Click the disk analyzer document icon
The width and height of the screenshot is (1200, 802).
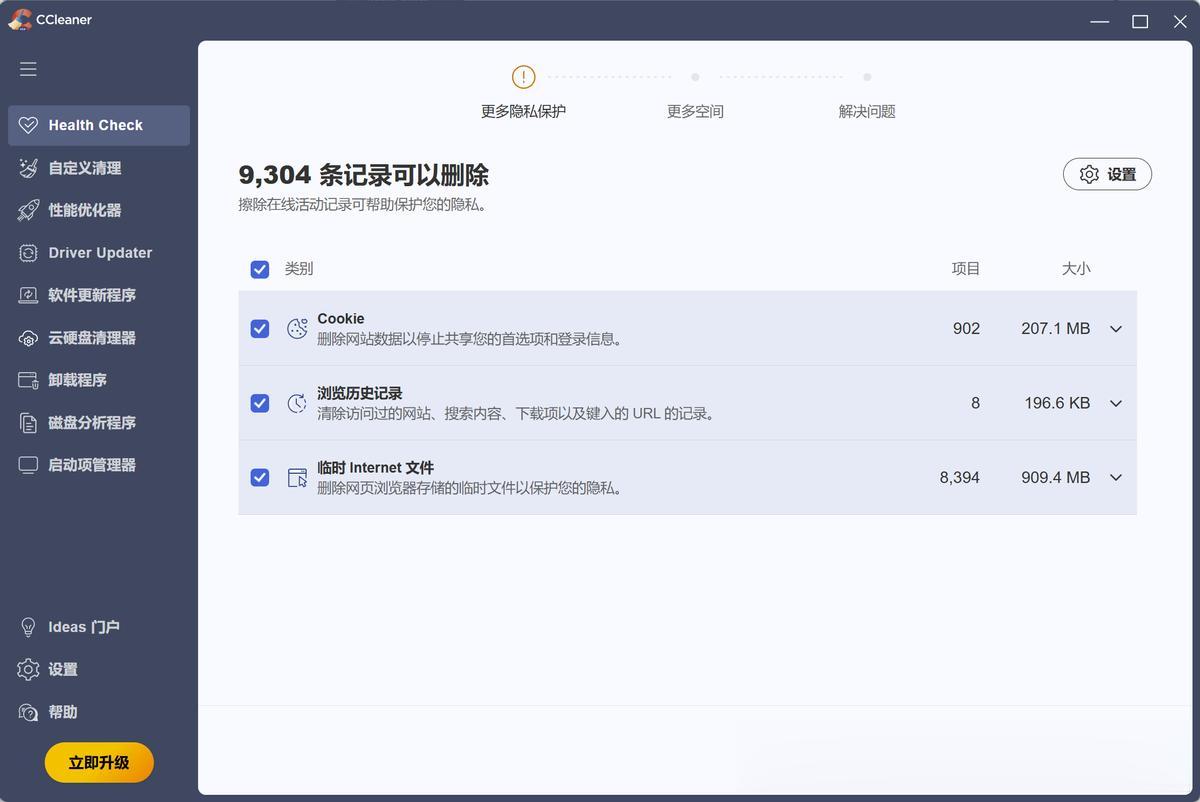tap(29, 423)
